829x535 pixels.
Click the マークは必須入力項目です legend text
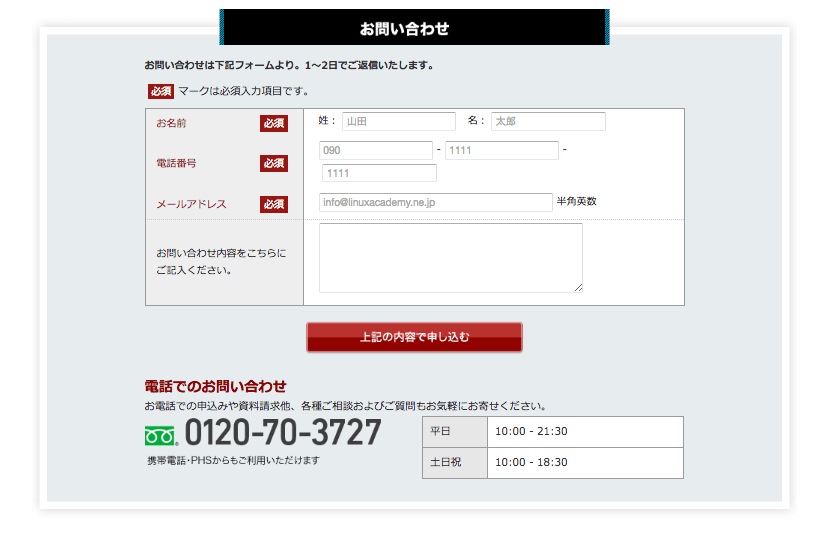point(243,91)
